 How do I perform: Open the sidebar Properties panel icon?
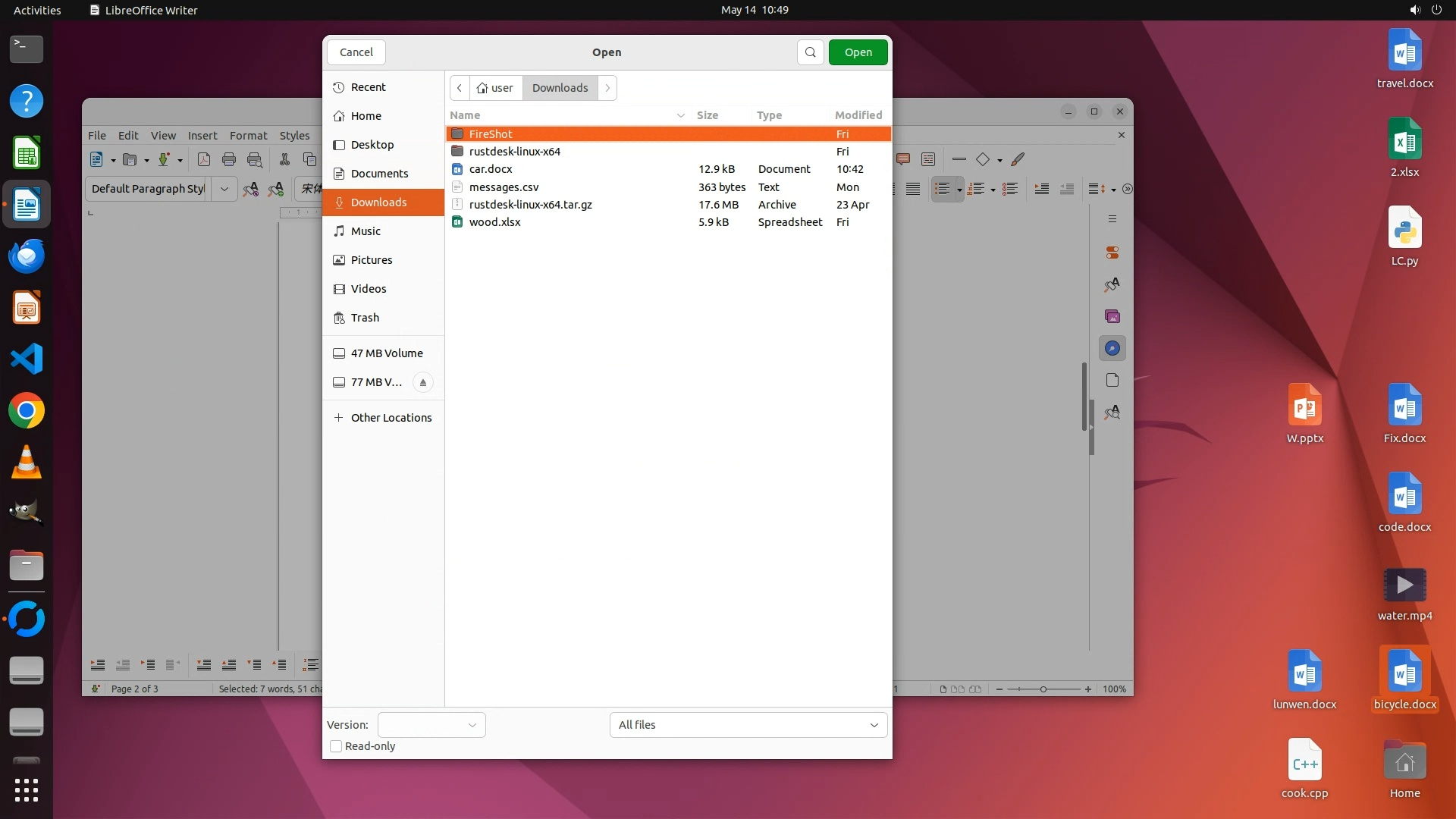1112,253
